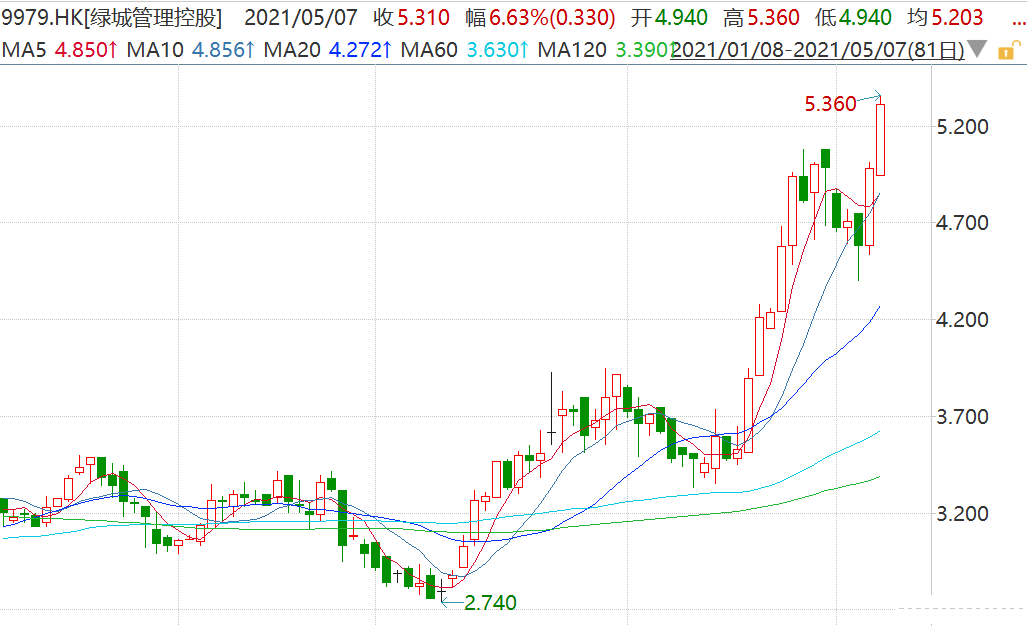Click the header high price 高 5.360
The width and height of the screenshot is (1027, 626).
tap(761, 18)
